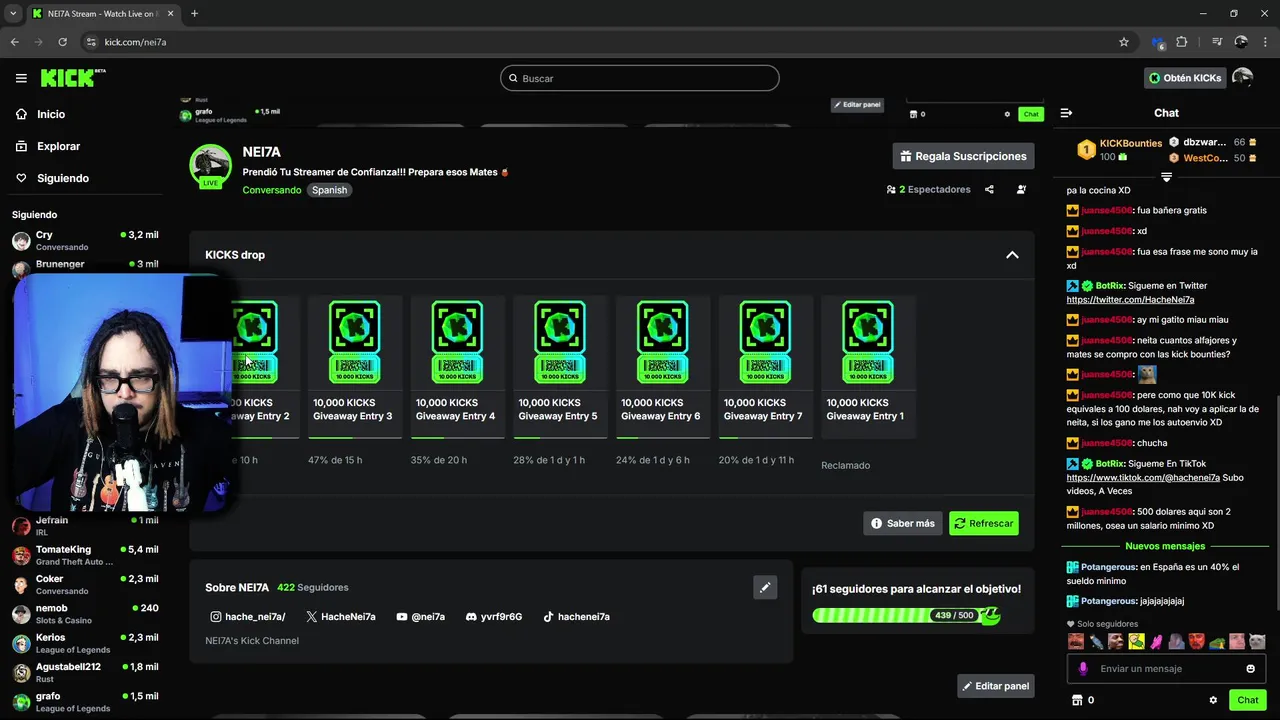Viewport: 1280px width, 720px height.
Task: Open nemob Slots & Casino channel
Action: point(85,613)
